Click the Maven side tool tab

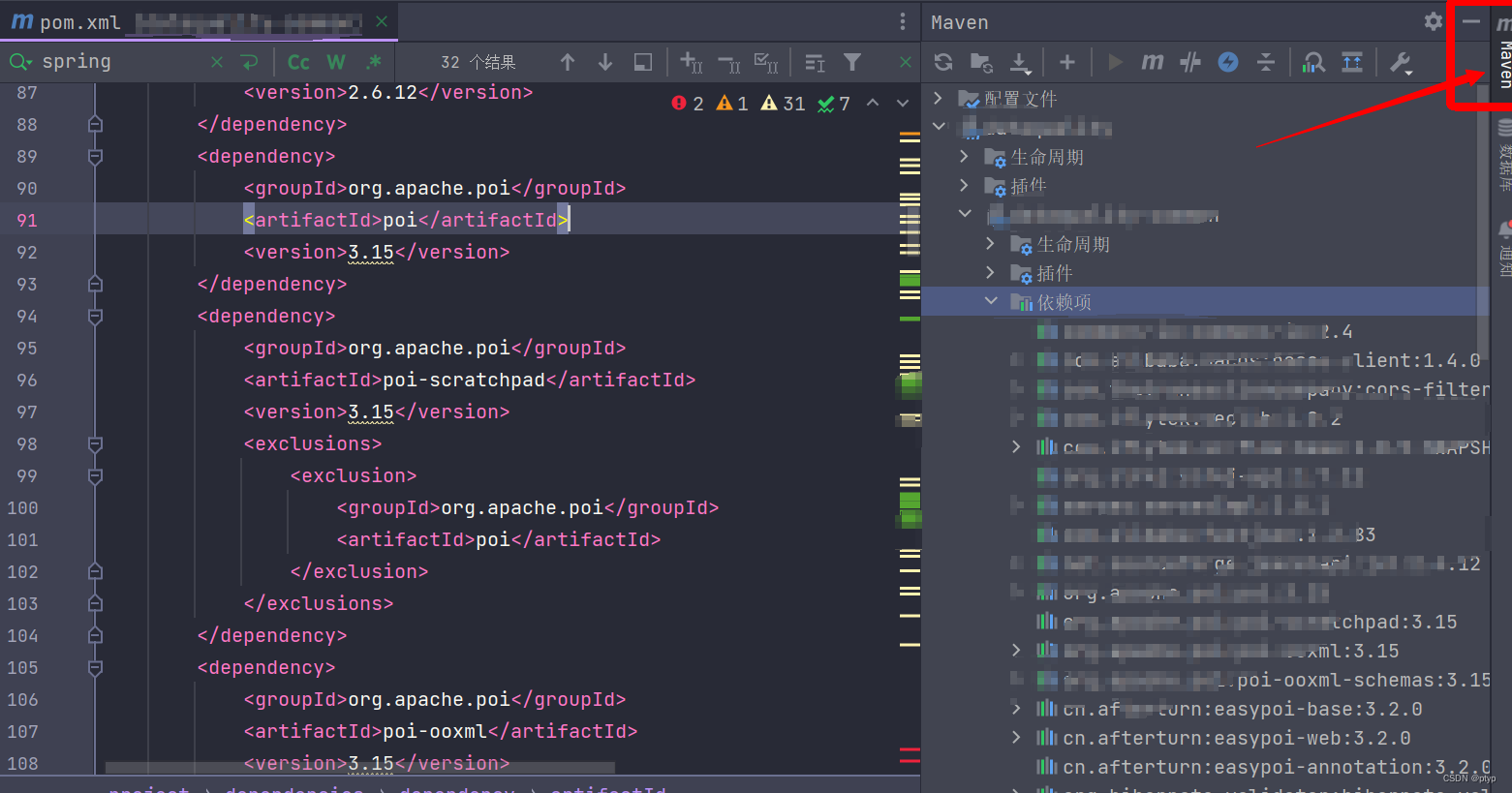pyautogui.click(x=1503, y=54)
